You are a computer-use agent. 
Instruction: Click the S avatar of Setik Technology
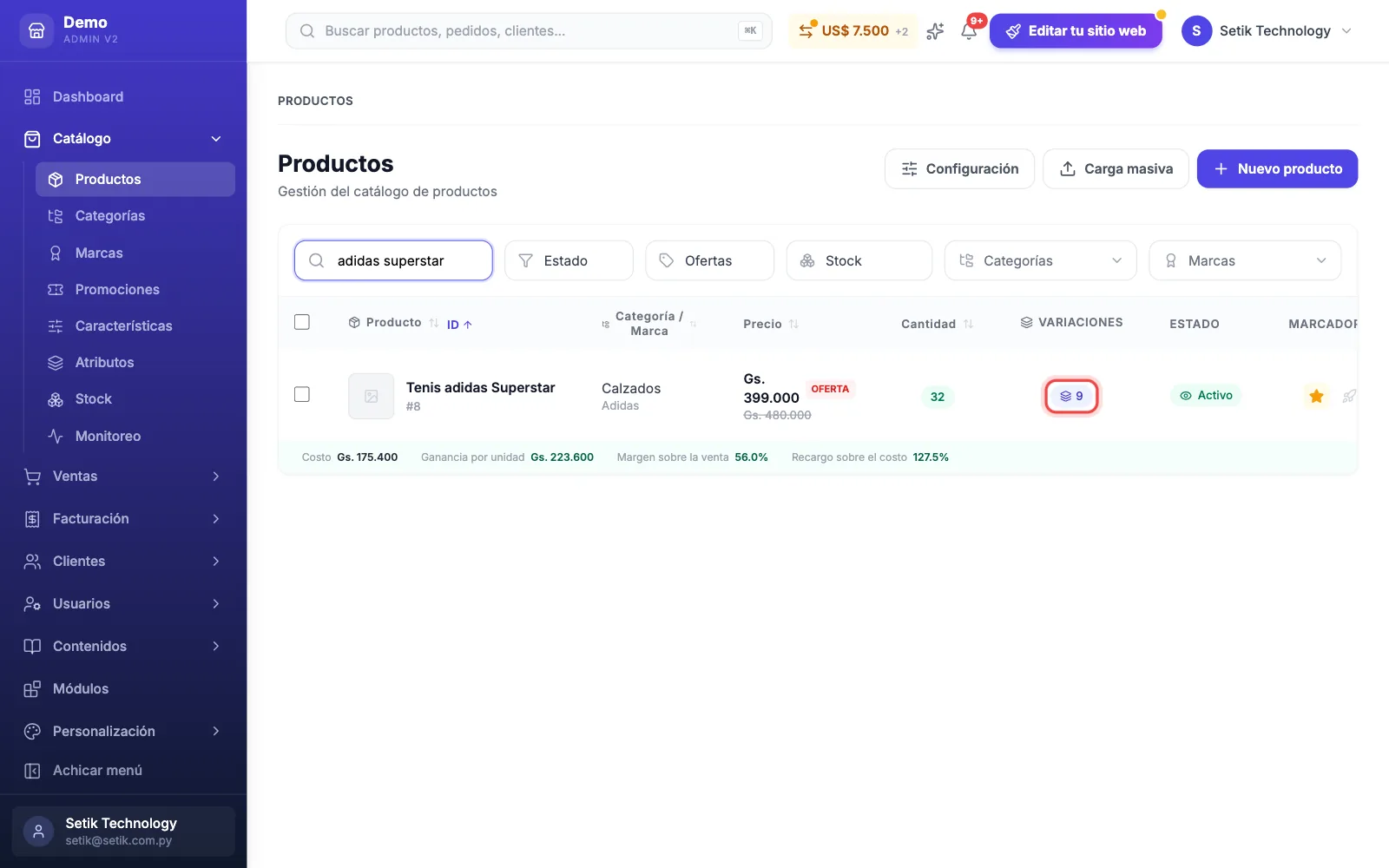pyautogui.click(x=1196, y=30)
